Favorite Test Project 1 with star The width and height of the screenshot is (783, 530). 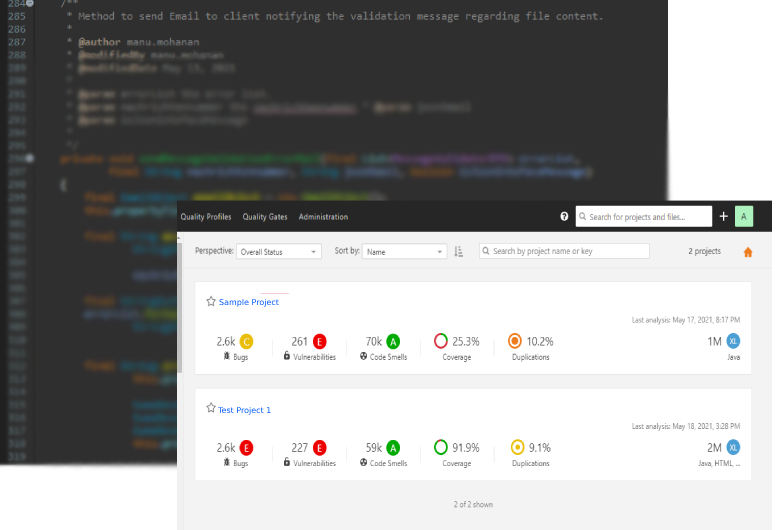coord(211,409)
